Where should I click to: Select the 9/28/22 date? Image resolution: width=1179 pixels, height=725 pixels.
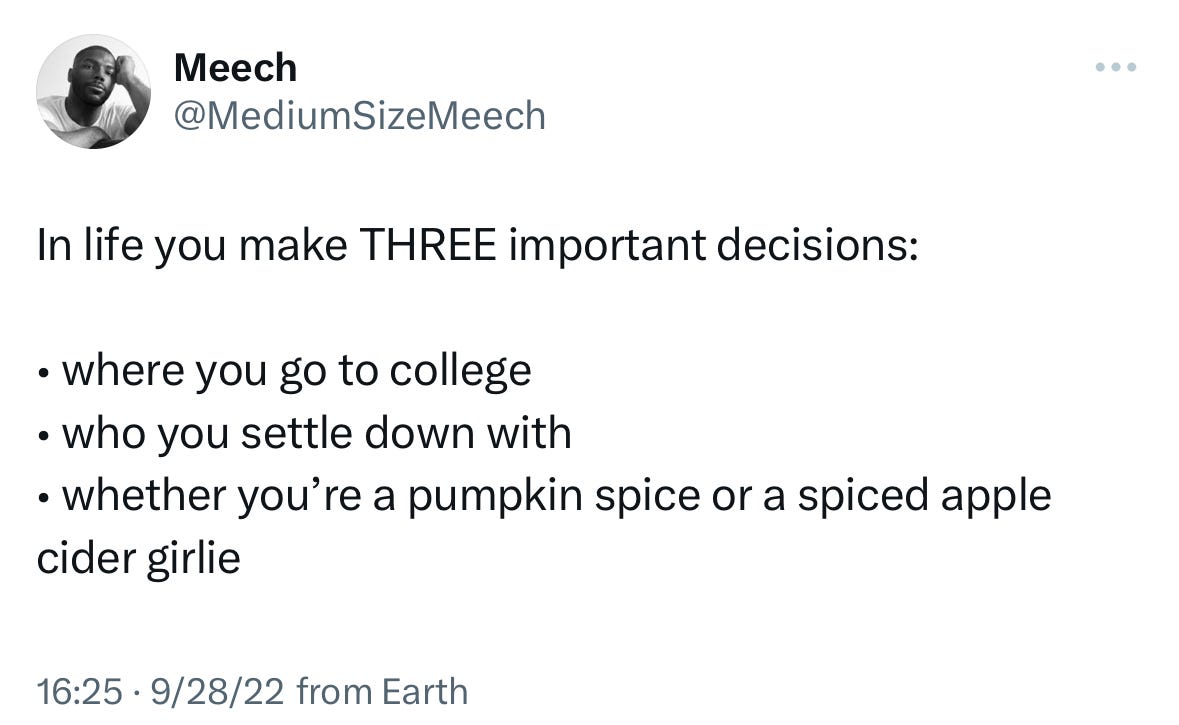pos(217,692)
